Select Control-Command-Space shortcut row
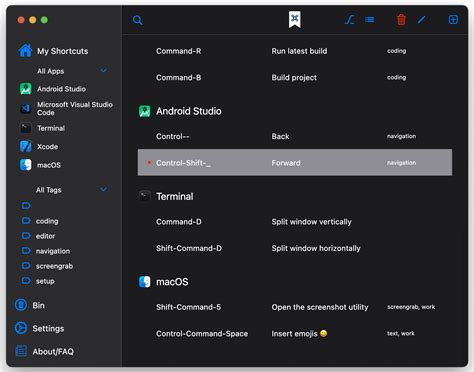The width and height of the screenshot is (474, 372). (295, 333)
